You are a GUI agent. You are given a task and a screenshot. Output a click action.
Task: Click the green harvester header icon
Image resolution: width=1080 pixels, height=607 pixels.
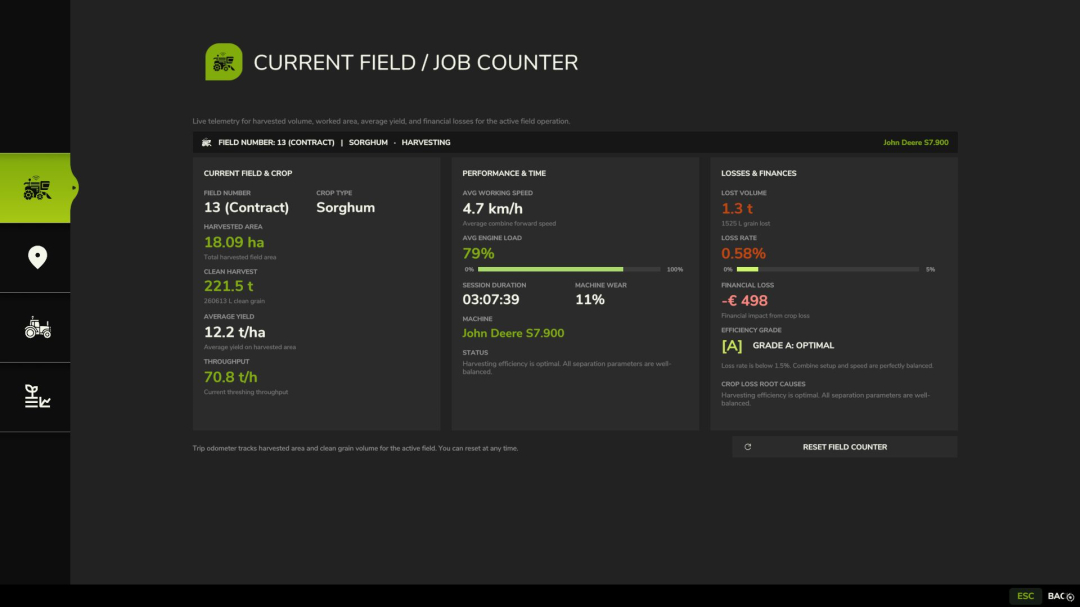(x=224, y=62)
